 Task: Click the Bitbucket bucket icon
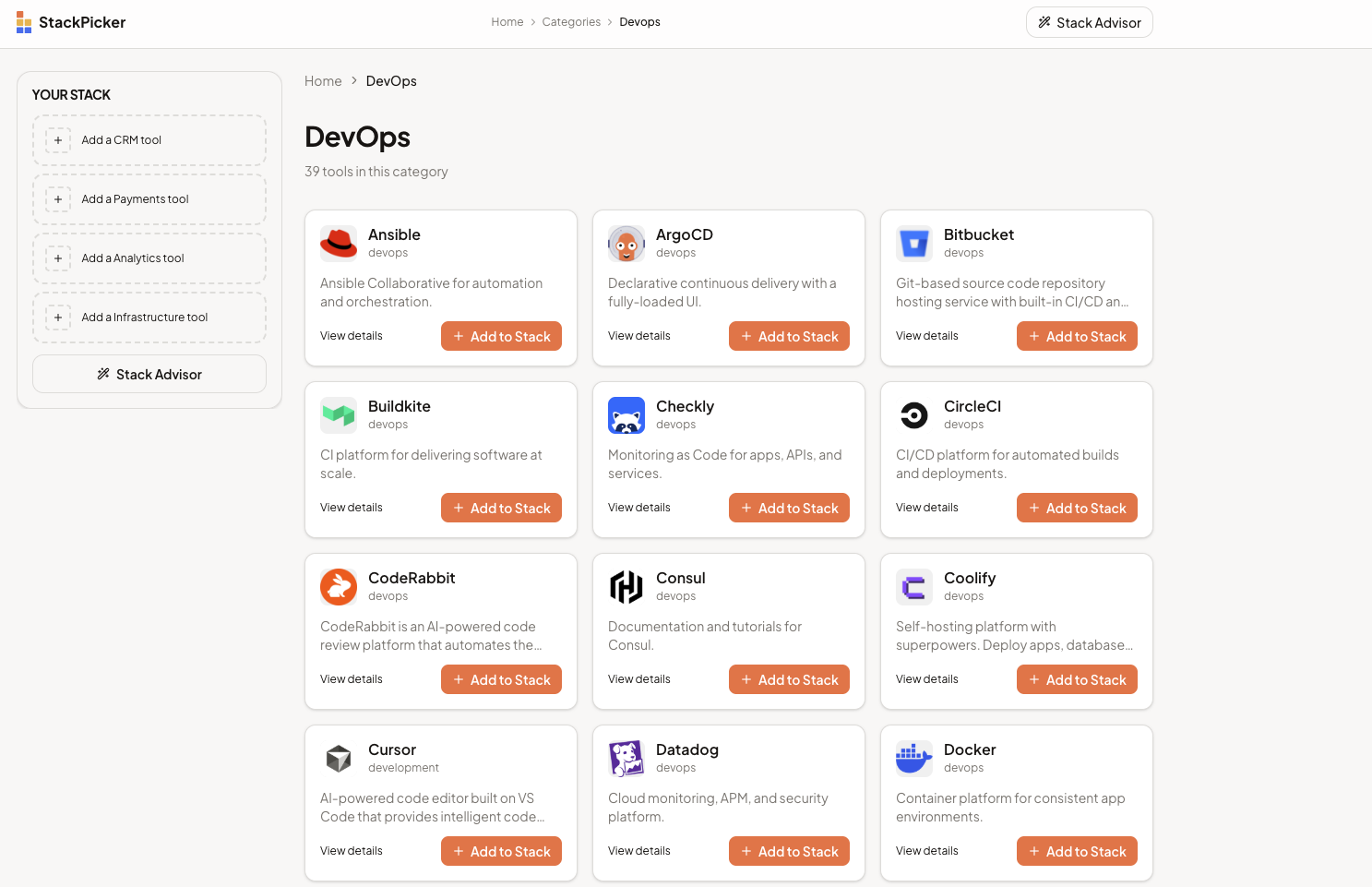(913, 243)
